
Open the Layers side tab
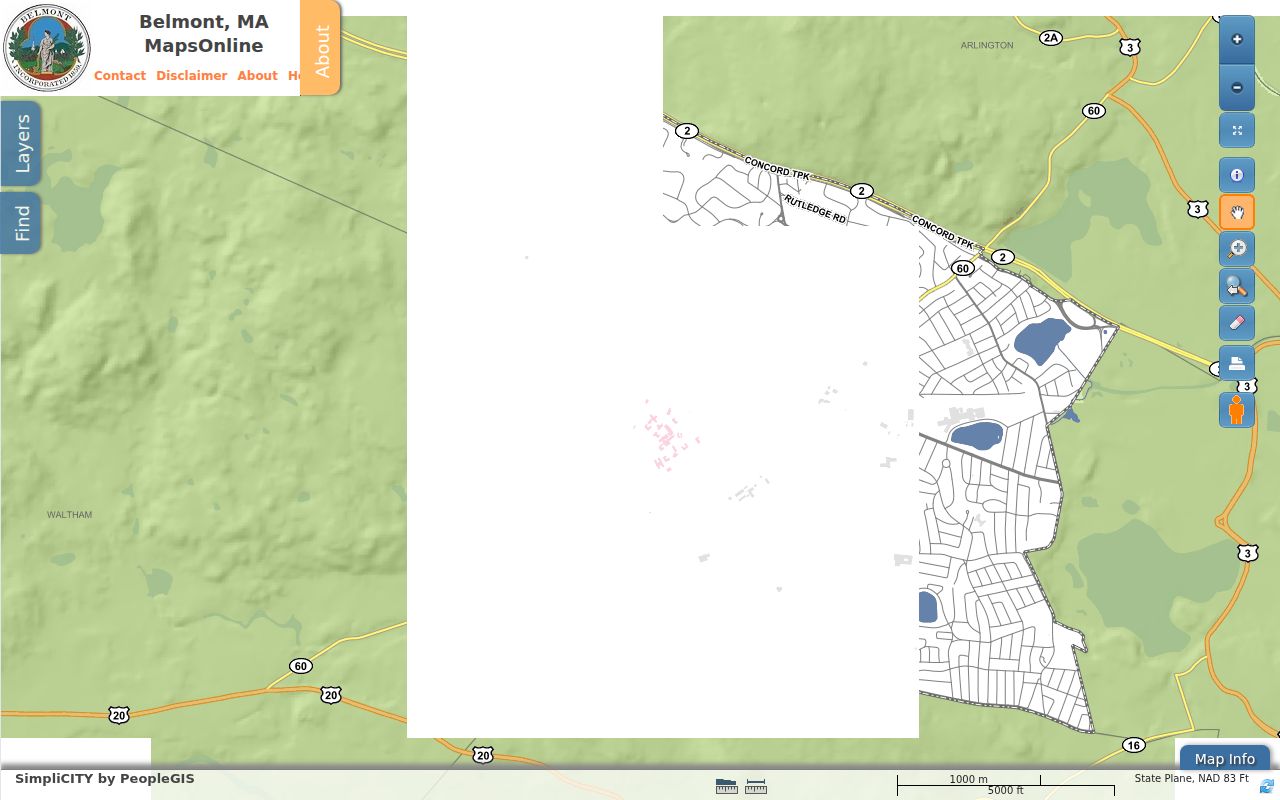click(x=21, y=143)
